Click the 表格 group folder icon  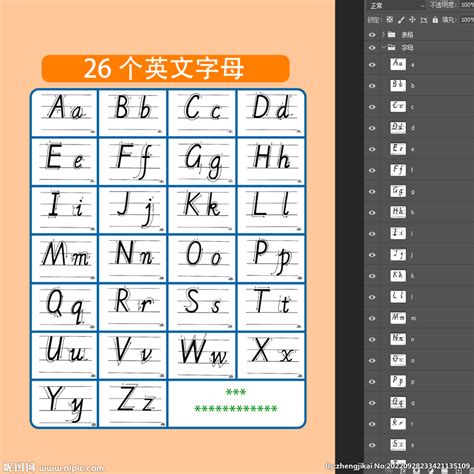pyautogui.click(x=392, y=34)
